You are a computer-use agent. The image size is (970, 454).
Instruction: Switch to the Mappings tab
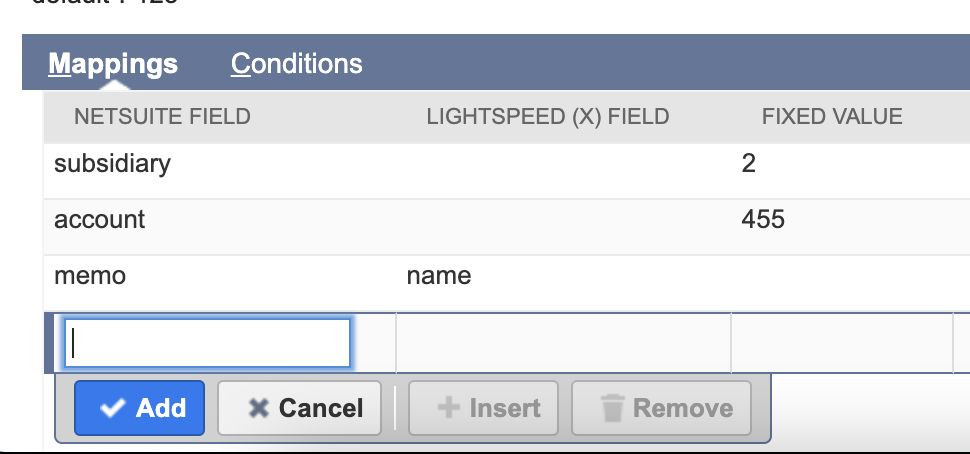[113, 64]
